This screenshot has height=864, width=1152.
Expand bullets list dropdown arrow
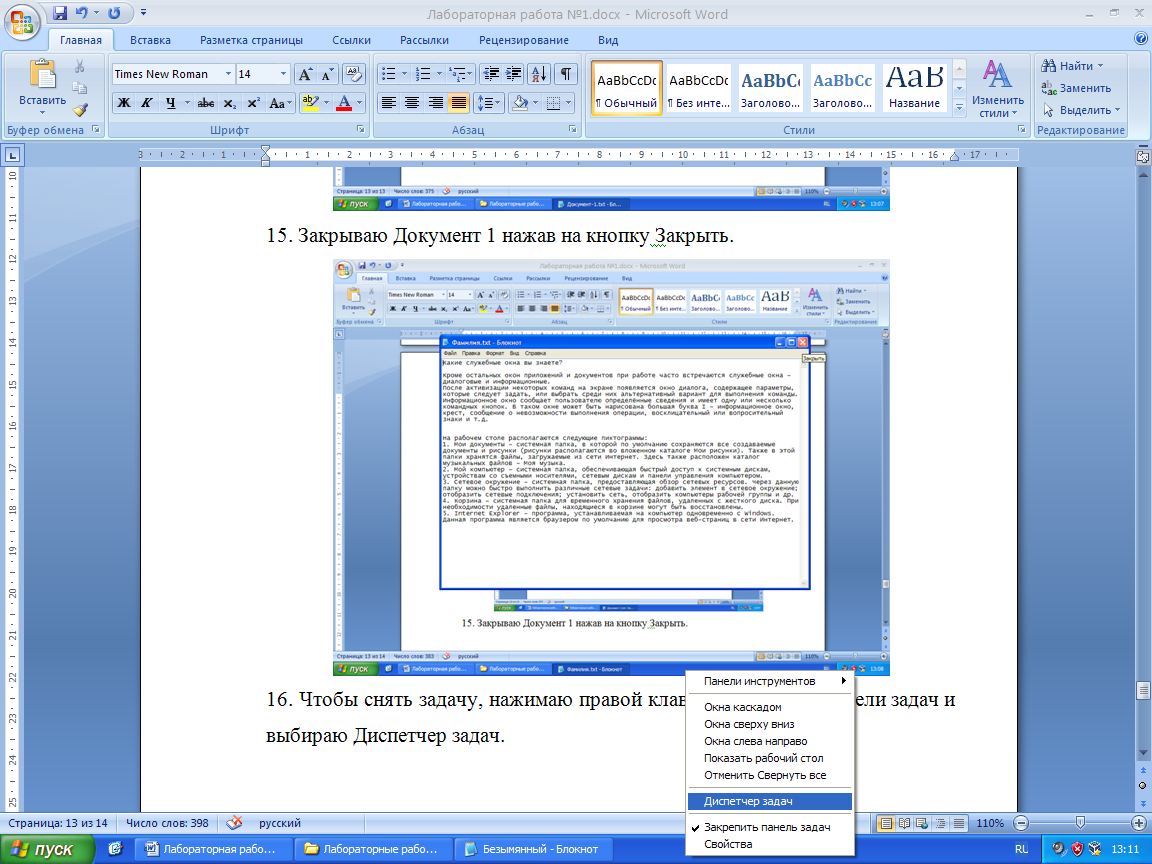pos(406,73)
